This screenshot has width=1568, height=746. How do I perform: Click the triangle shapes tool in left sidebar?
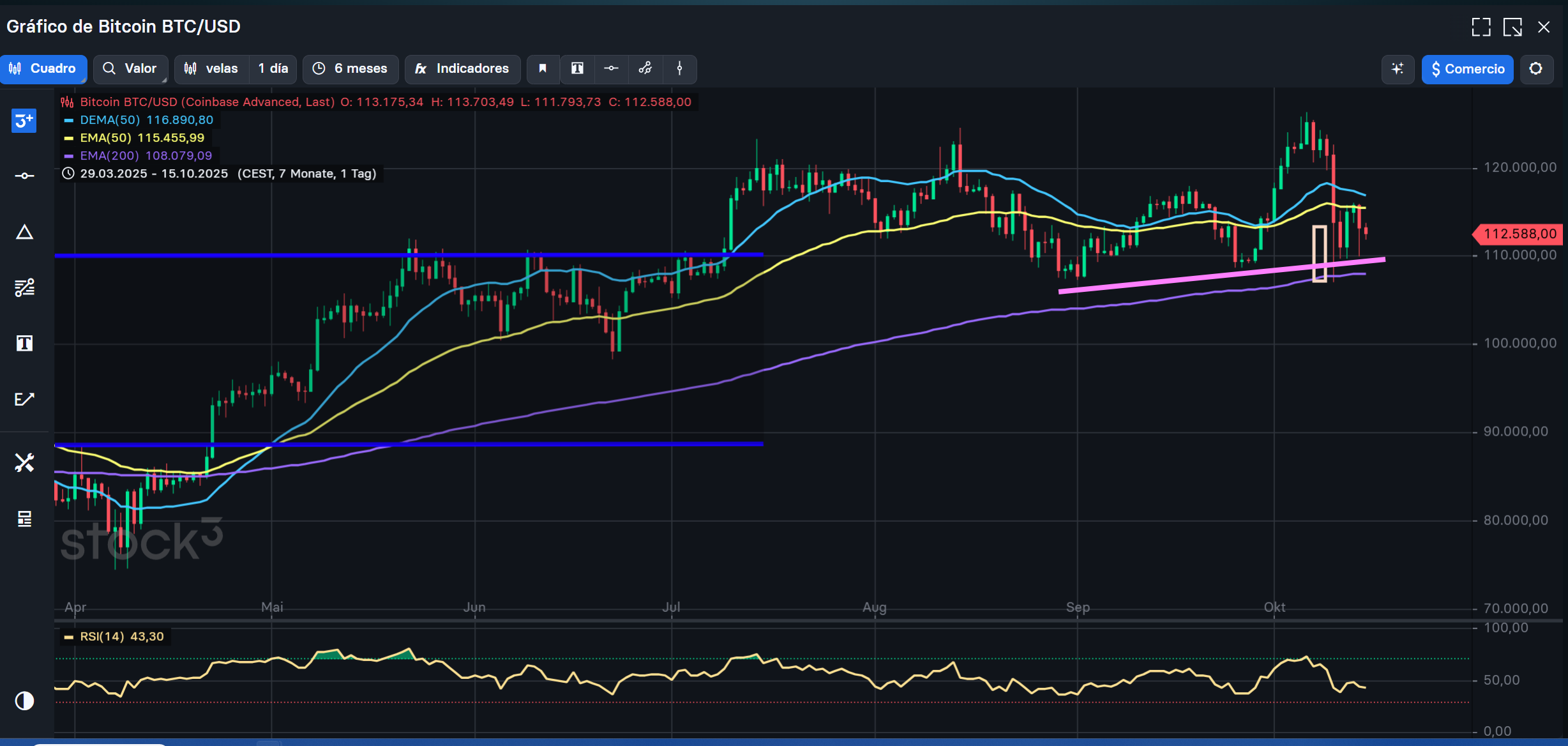click(x=24, y=232)
